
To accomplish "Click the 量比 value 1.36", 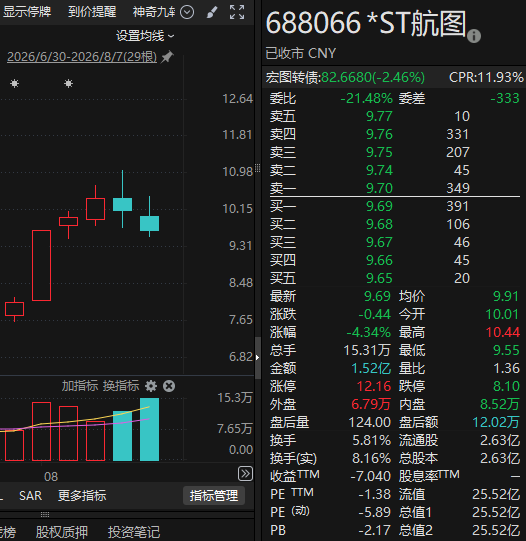I will pos(506,368).
